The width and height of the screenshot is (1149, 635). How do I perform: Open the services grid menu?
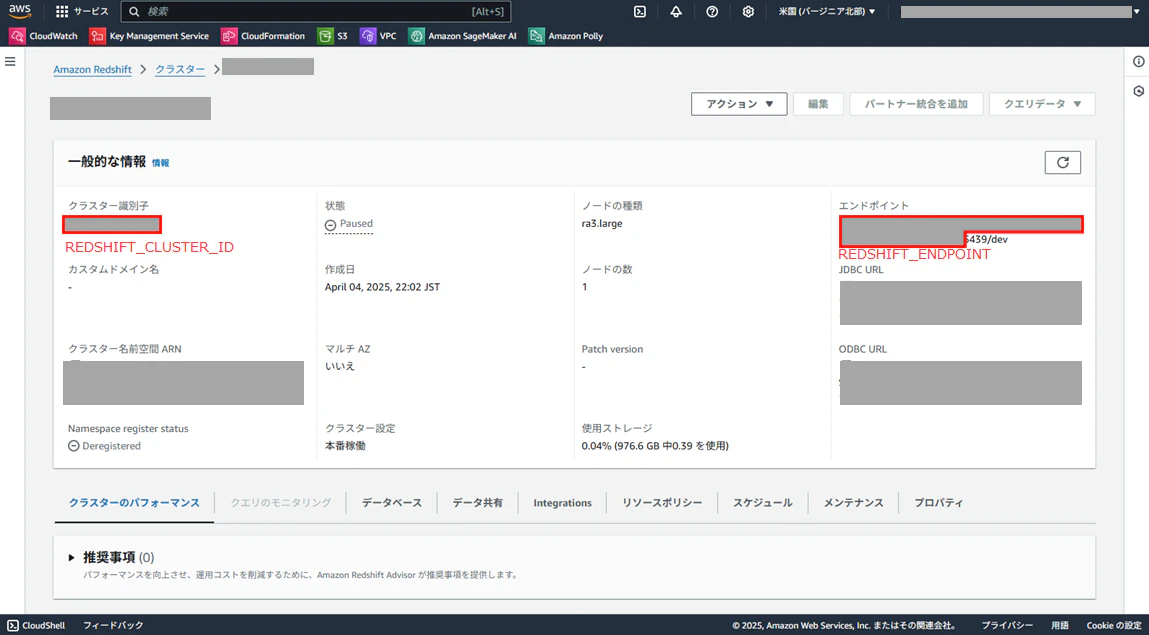tap(82, 12)
